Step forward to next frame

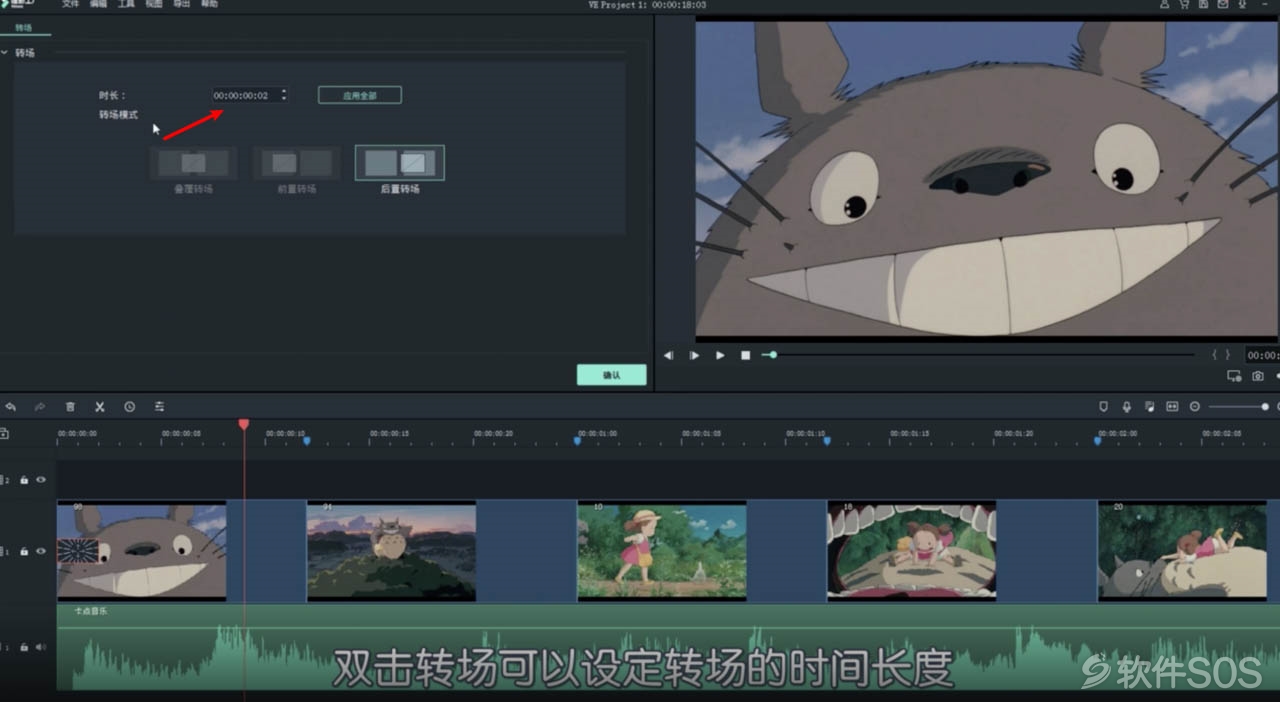[694, 355]
